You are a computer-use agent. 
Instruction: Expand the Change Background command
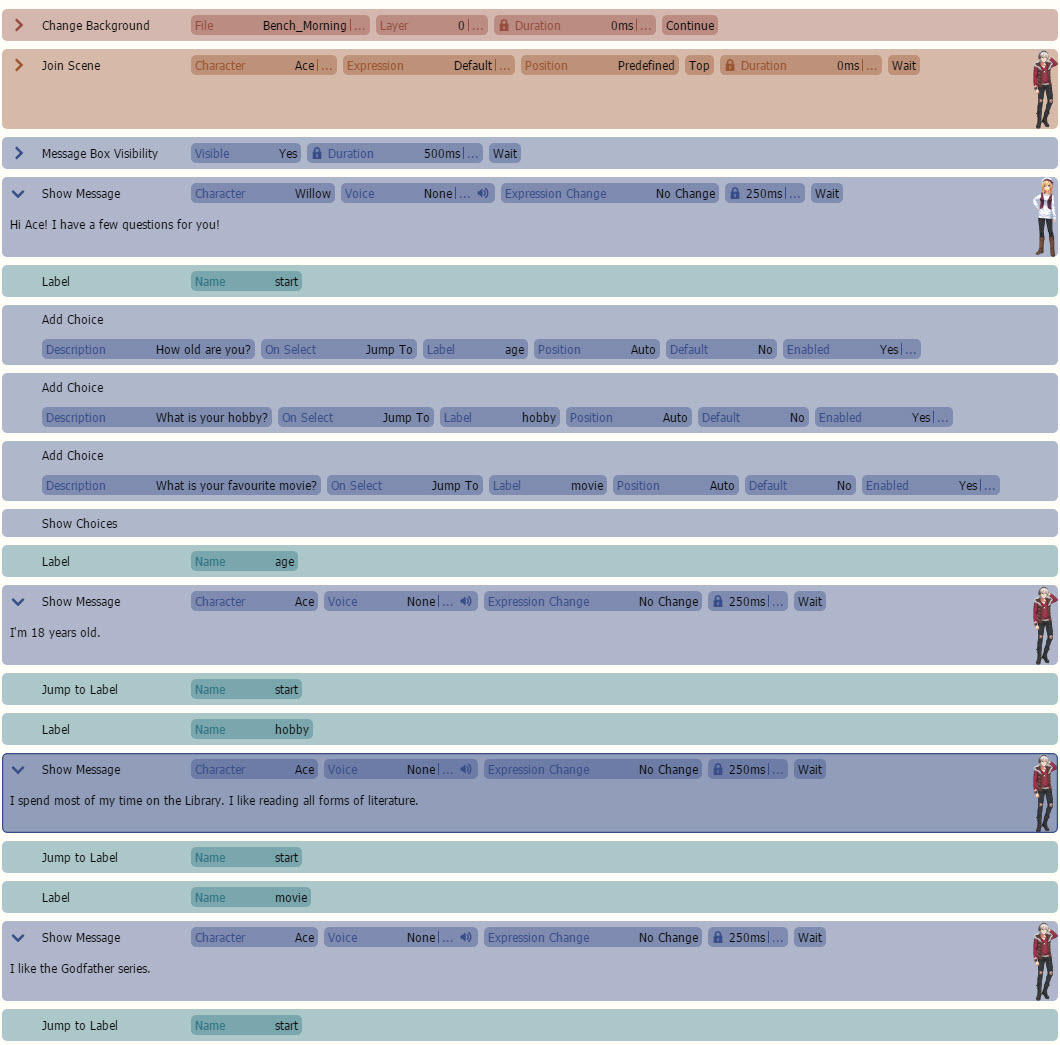pyautogui.click(x=19, y=26)
